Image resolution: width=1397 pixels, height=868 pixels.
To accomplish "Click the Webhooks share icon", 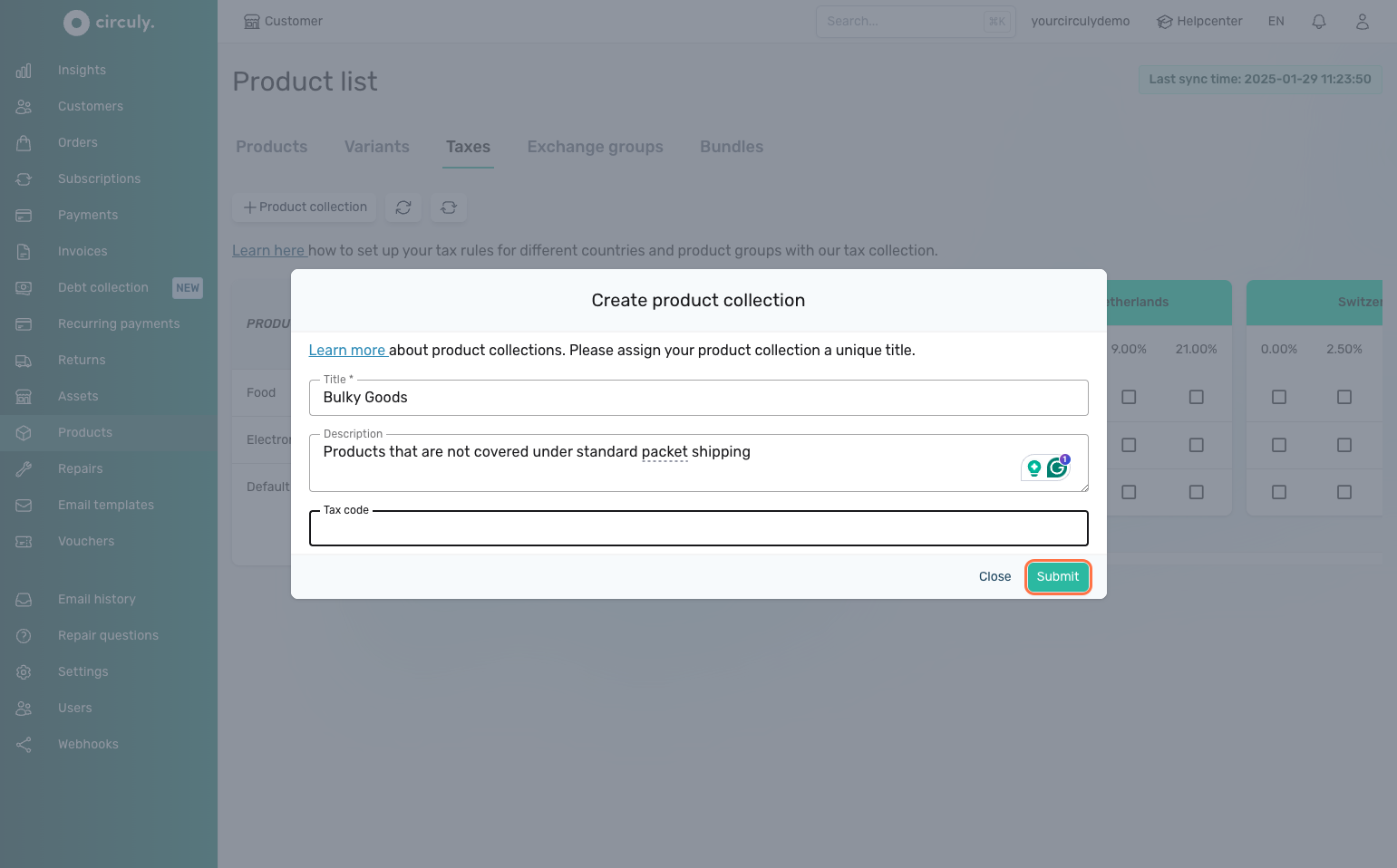I will pos(24,745).
